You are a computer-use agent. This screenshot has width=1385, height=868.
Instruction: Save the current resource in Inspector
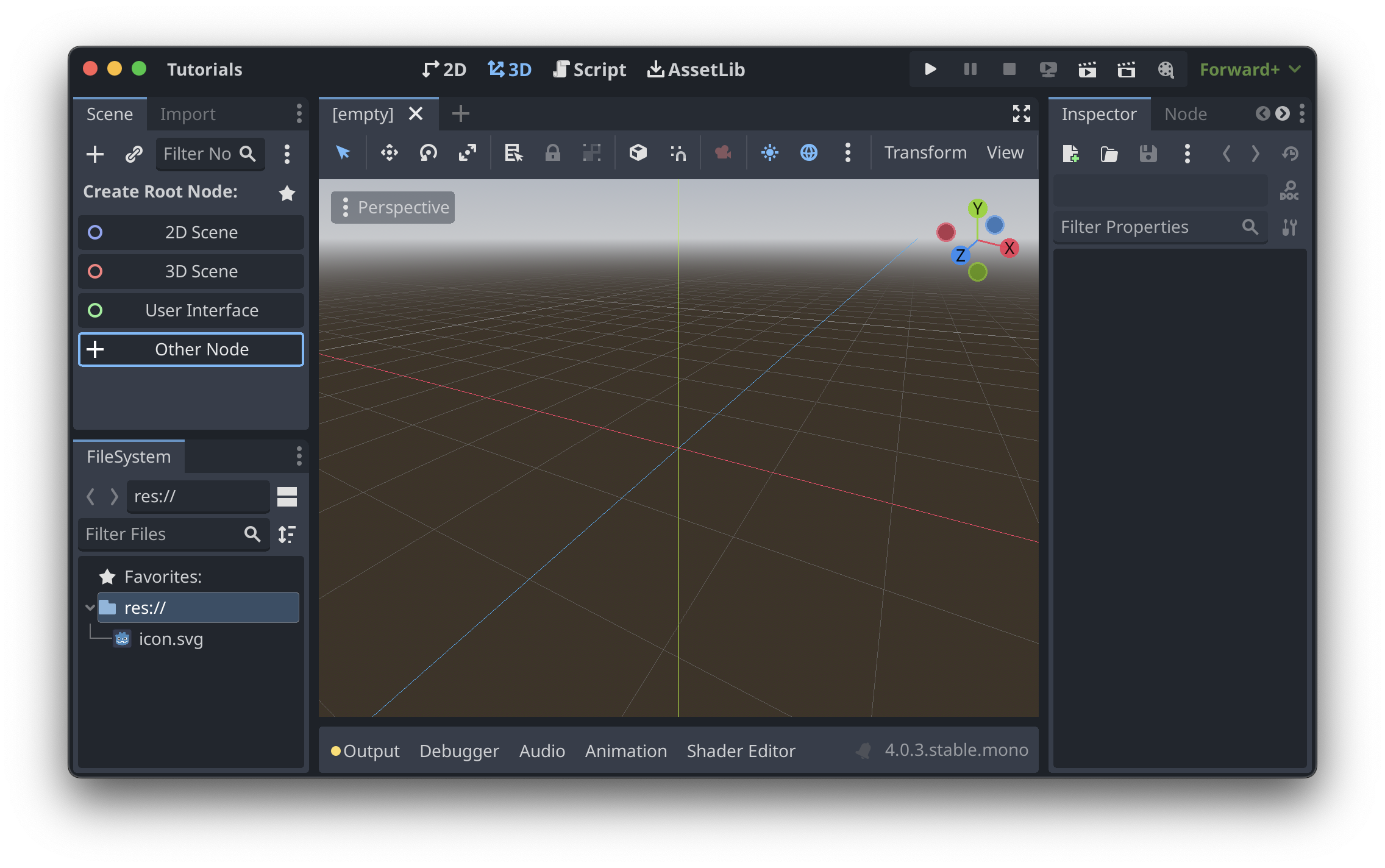pyautogui.click(x=1148, y=154)
